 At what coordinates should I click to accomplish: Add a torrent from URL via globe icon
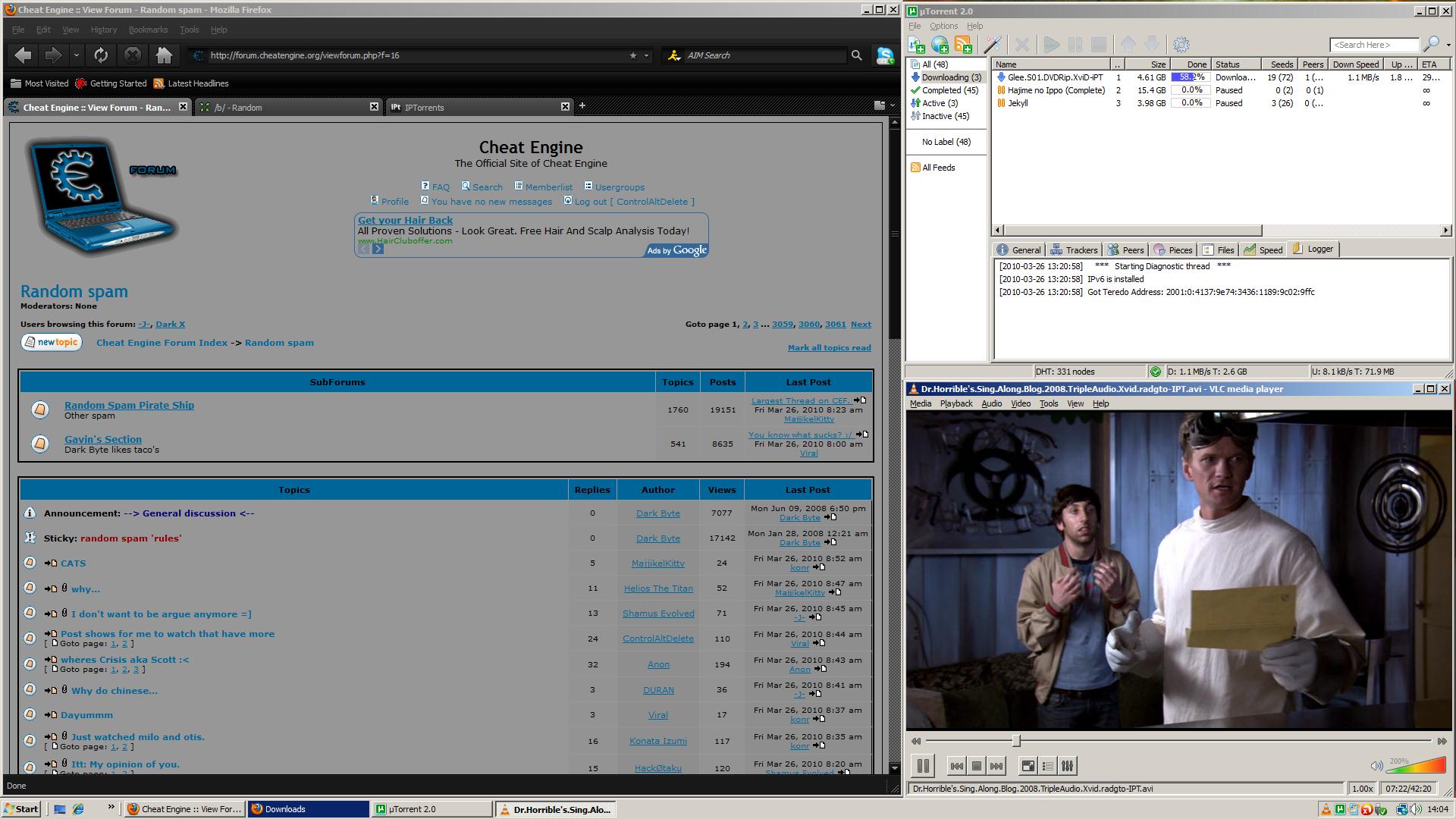pyautogui.click(x=940, y=44)
